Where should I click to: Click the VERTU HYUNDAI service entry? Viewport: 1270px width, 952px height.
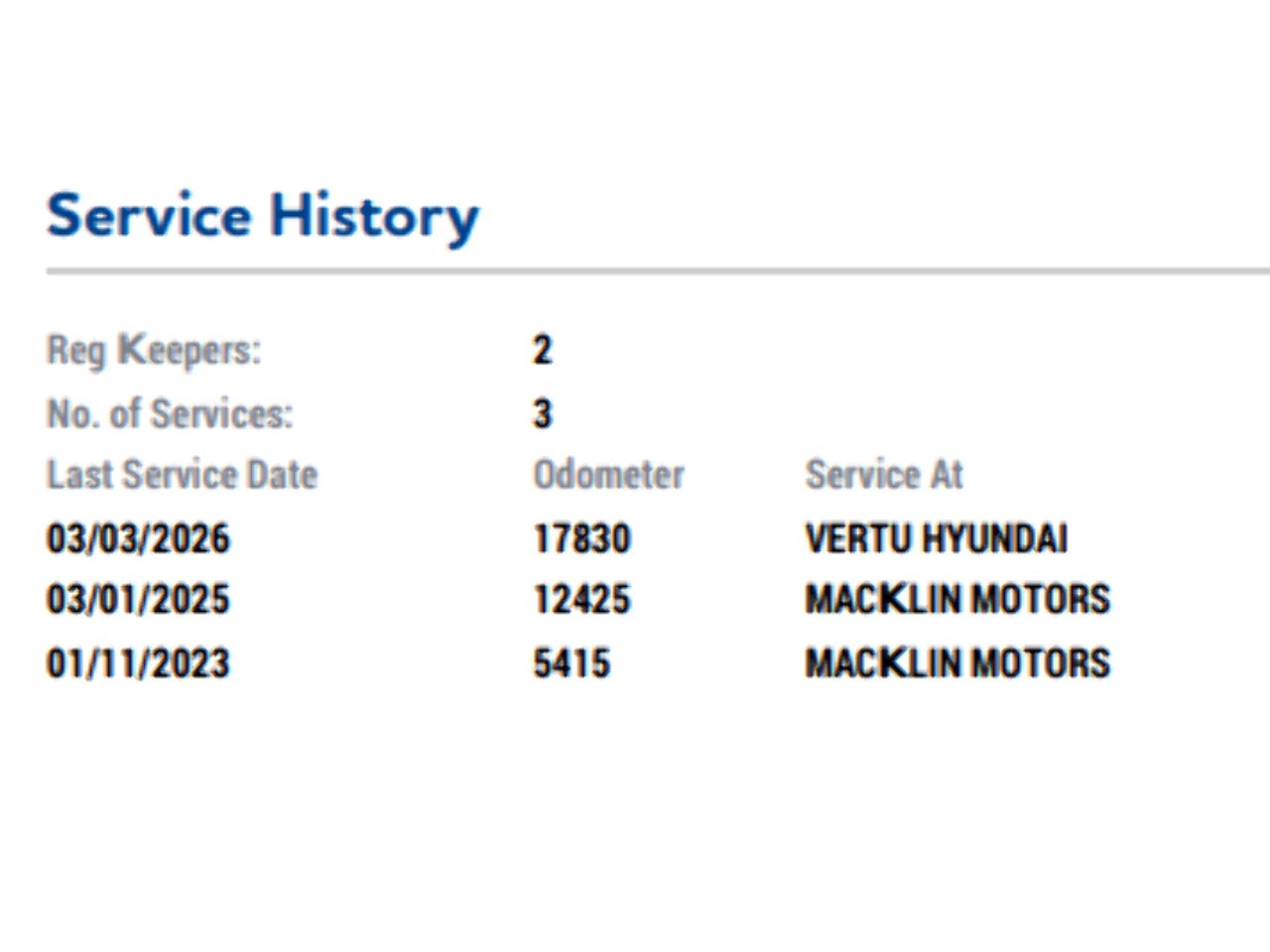click(937, 538)
